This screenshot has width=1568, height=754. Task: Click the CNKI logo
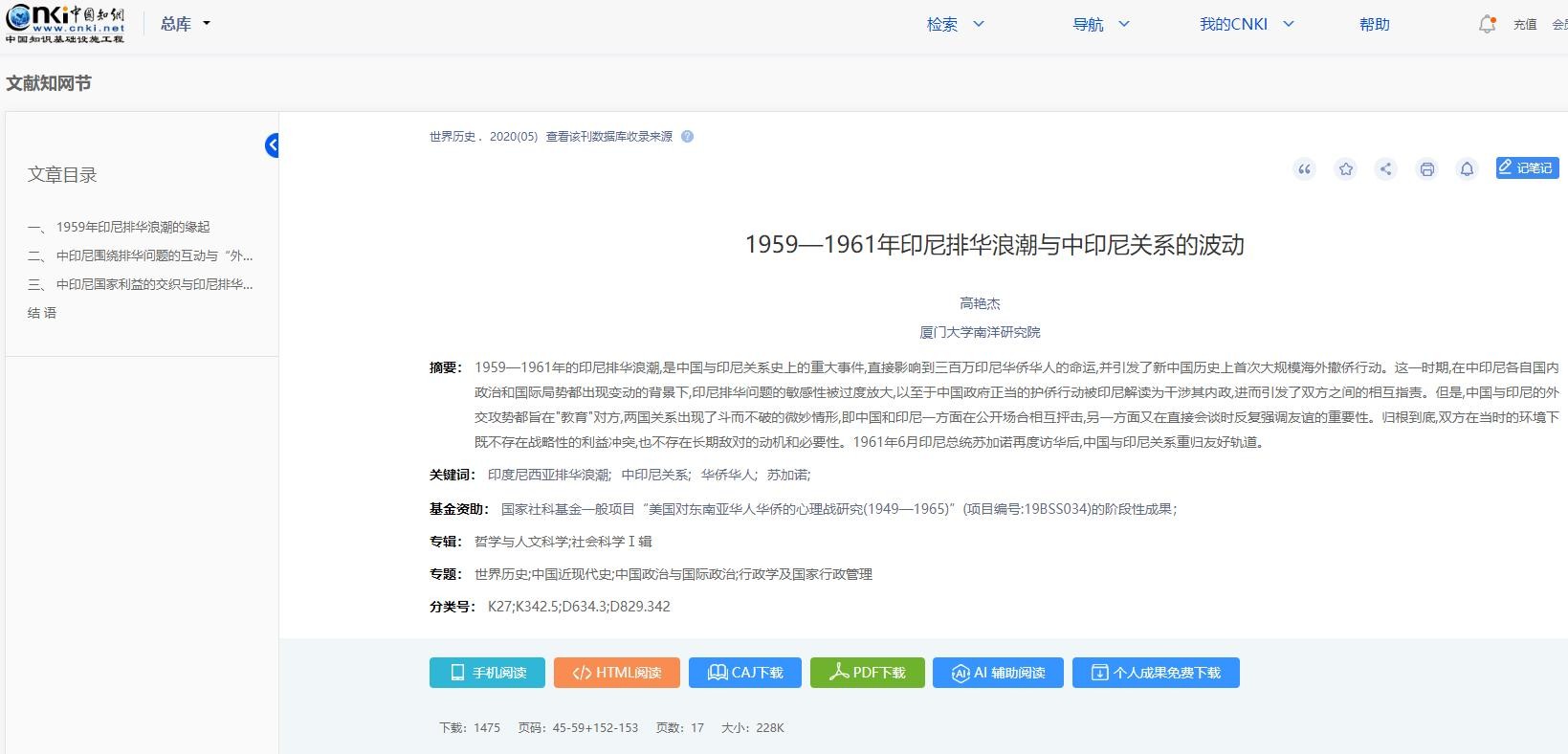tap(65, 24)
